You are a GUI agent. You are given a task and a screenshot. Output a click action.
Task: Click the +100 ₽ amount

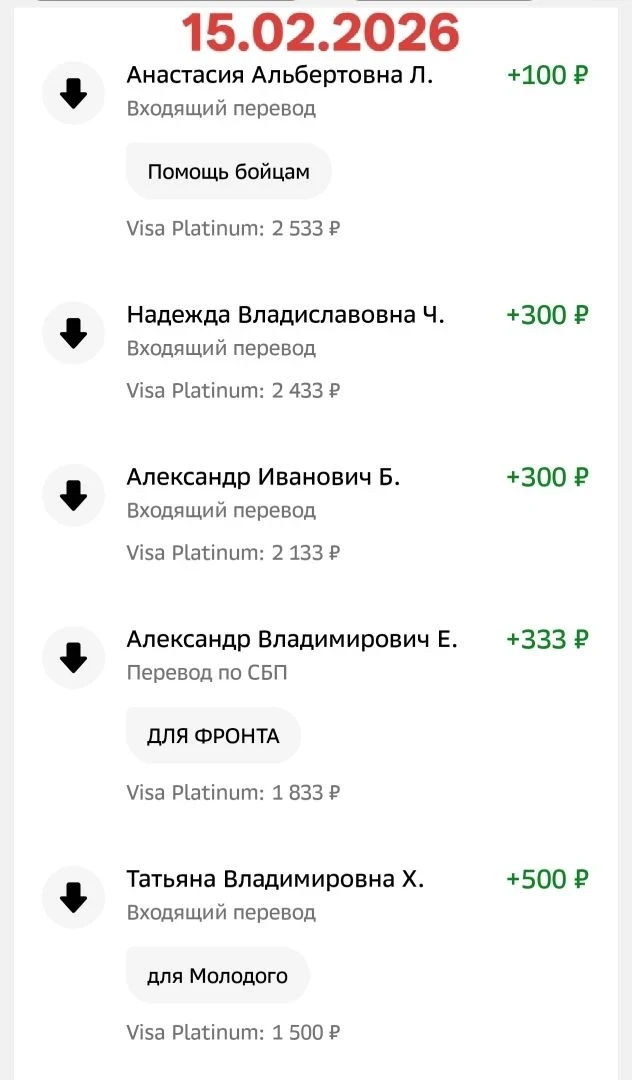pos(547,76)
